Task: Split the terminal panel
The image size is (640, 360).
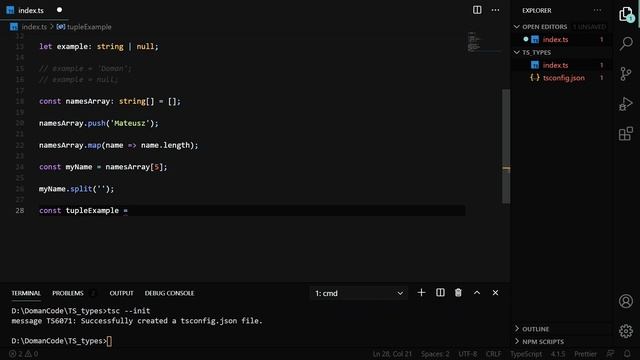Action: click(440, 293)
